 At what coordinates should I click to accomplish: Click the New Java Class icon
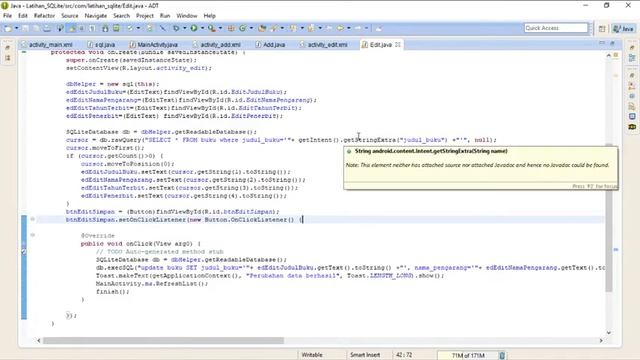[x=243, y=28]
